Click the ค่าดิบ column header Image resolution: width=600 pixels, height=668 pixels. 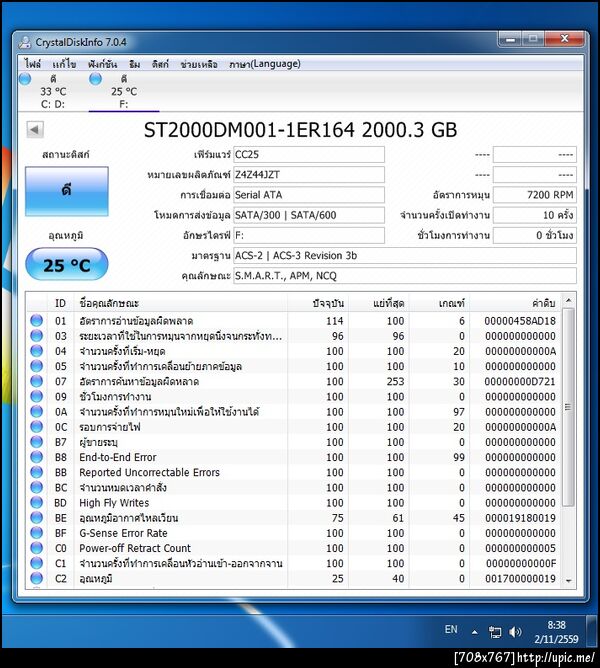point(516,303)
